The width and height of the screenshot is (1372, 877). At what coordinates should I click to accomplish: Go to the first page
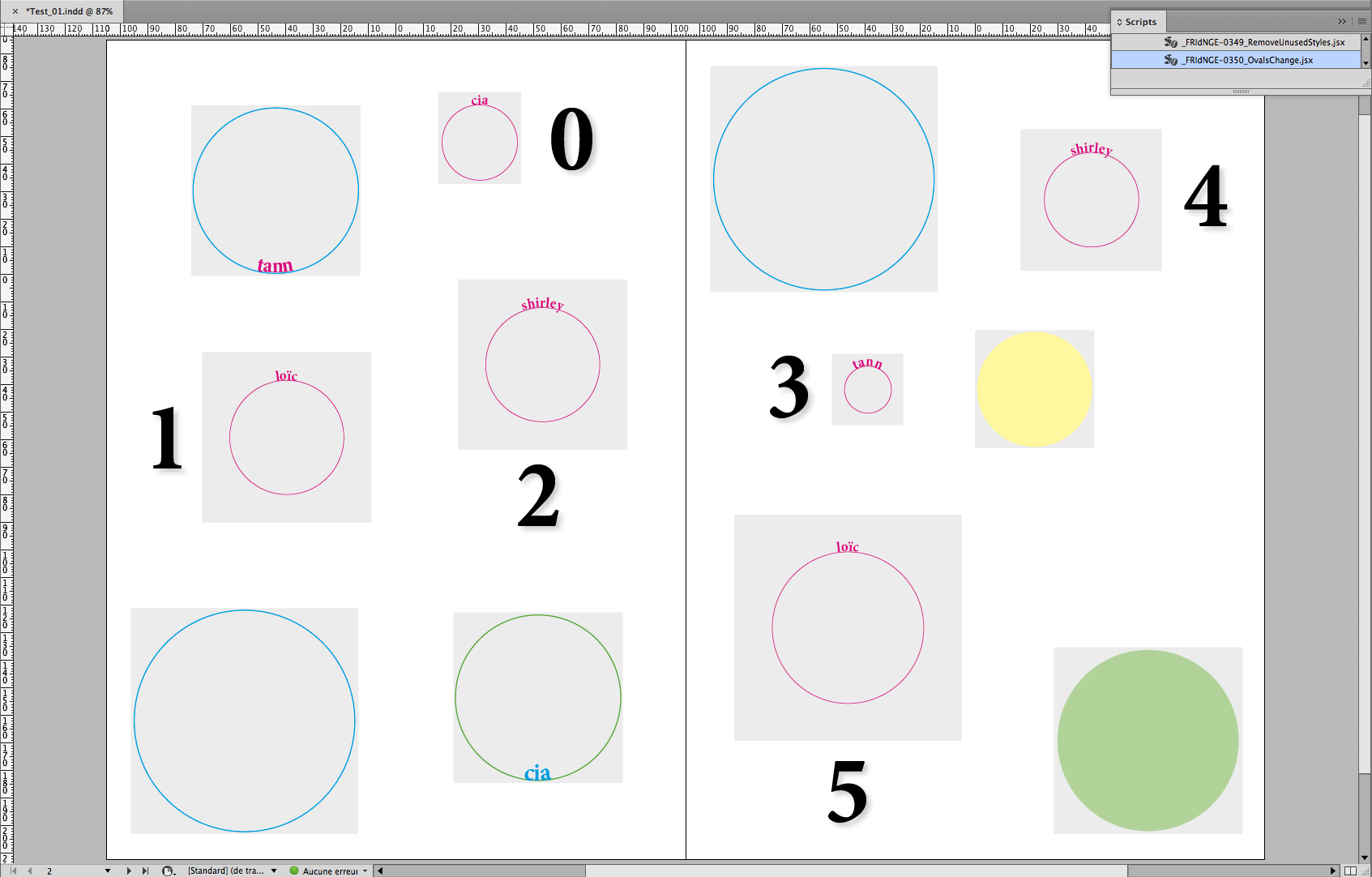tap(13, 871)
